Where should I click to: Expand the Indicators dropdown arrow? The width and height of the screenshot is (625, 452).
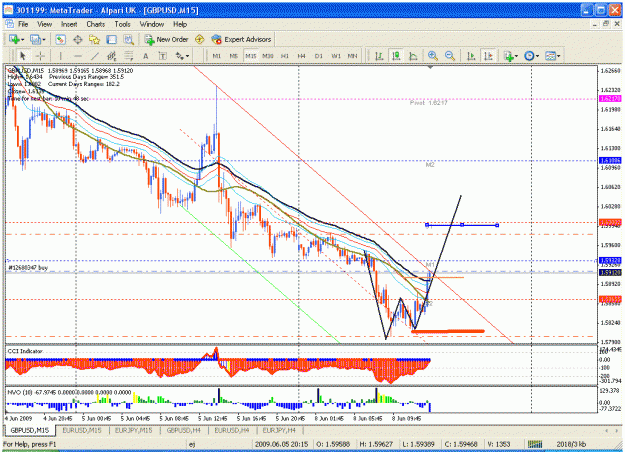point(516,56)
